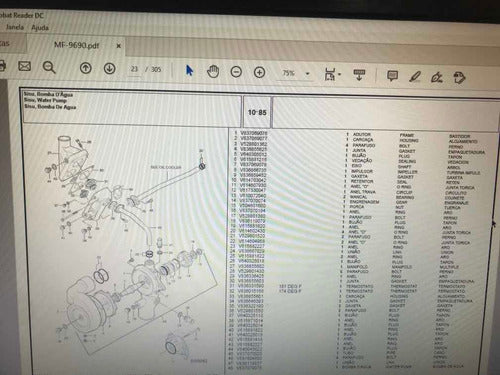Zoom in with plus circle
This screenshot has height=375, width=500.
pos(259,72)
